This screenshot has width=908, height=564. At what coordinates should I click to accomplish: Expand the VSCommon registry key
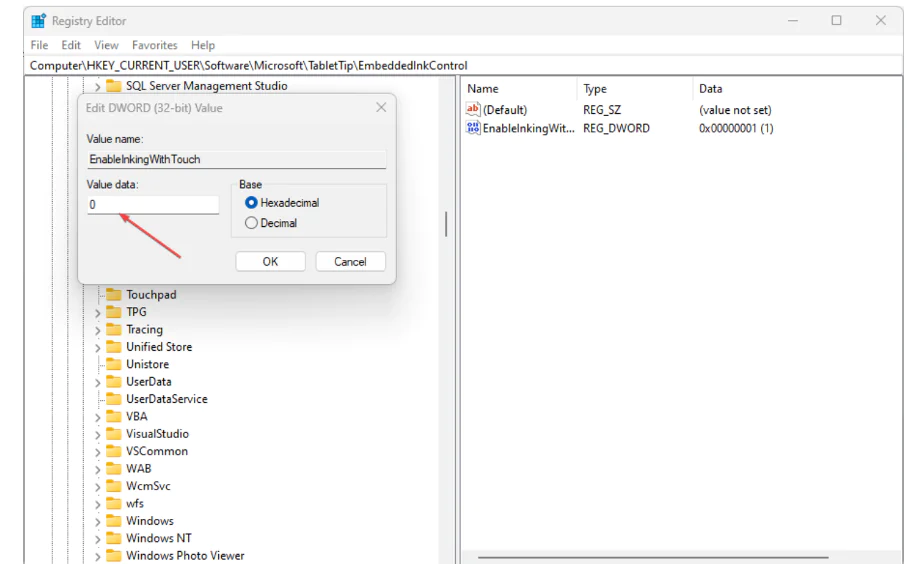[97, 452]
